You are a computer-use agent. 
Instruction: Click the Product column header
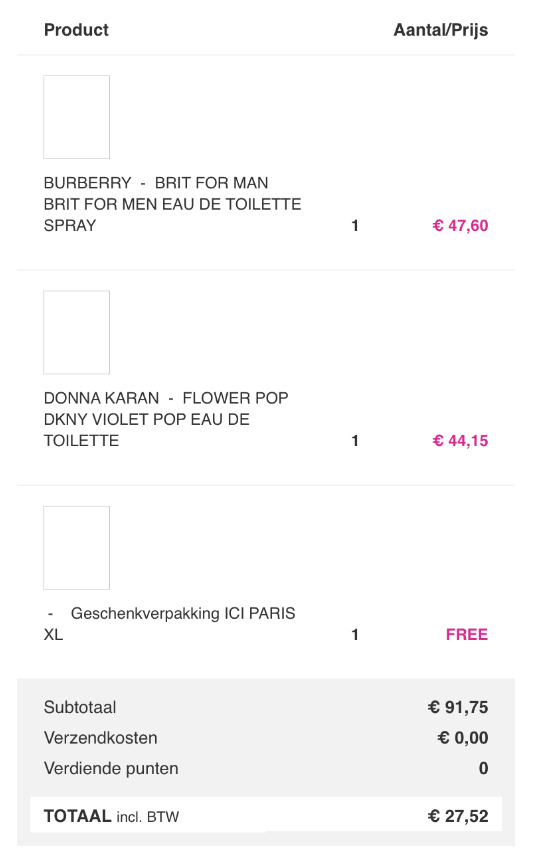[x=76, y=30]
